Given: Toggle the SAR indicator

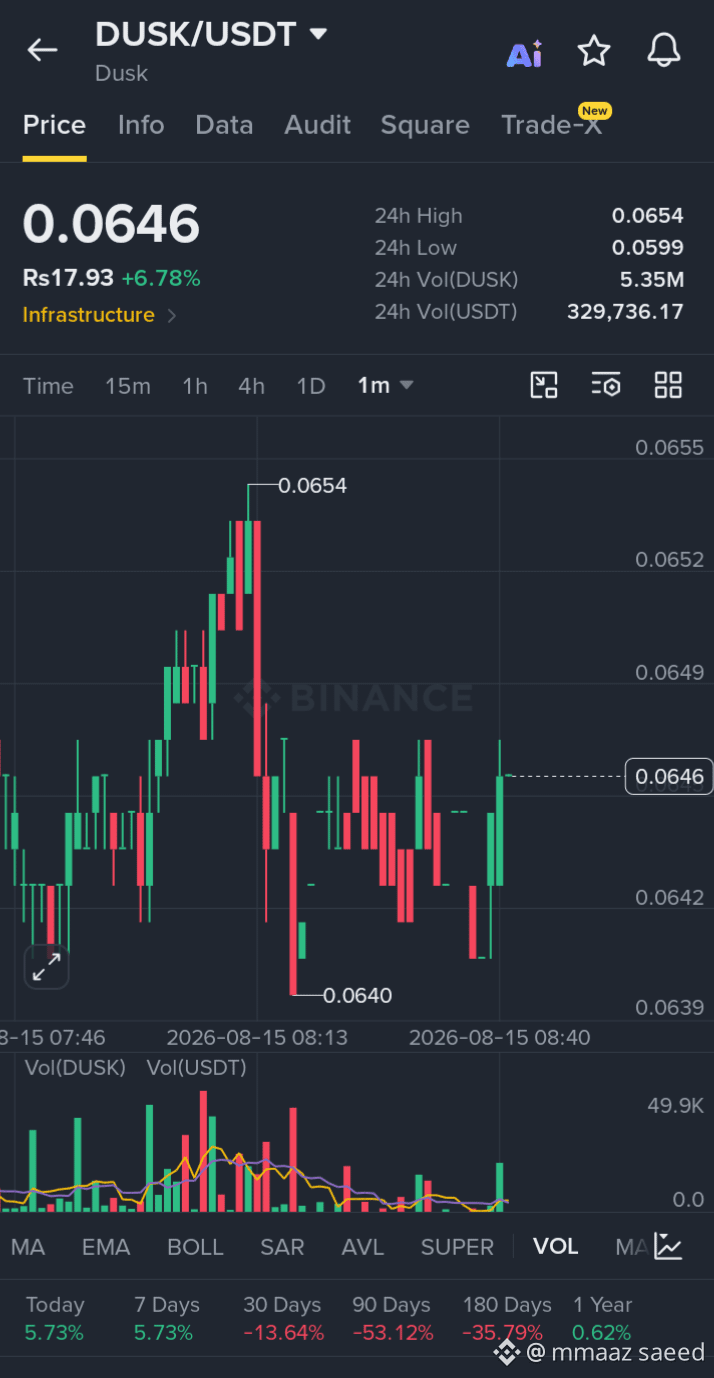Looking at the screenshot, I should [282, 1247].
